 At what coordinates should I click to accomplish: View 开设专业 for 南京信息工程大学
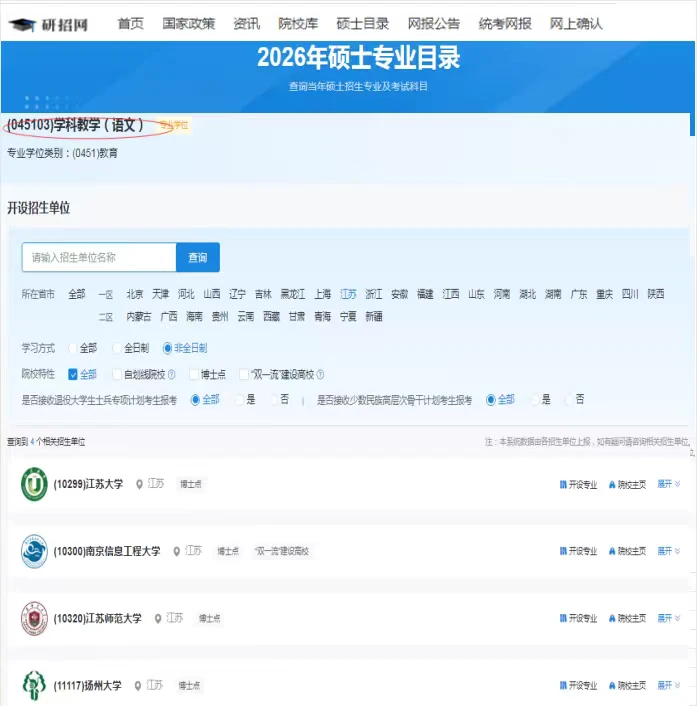click(x=578, y=551)
